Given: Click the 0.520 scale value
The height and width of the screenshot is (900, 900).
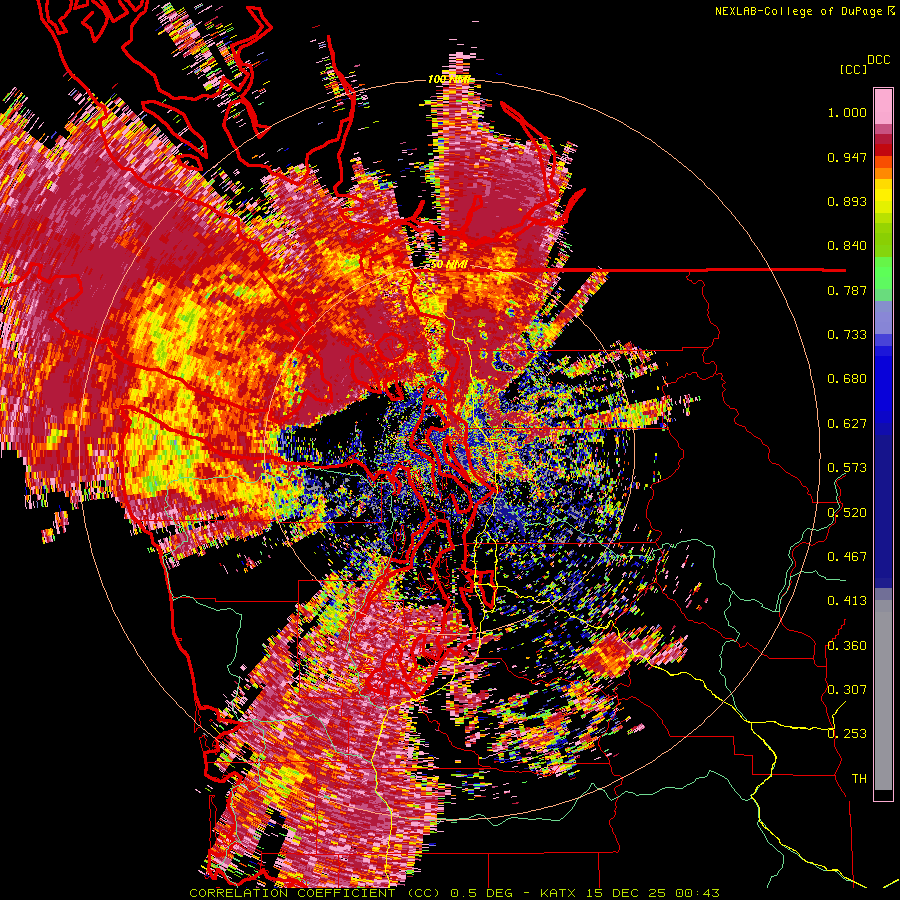Looking at the screenshot, I should coord(847,513).
